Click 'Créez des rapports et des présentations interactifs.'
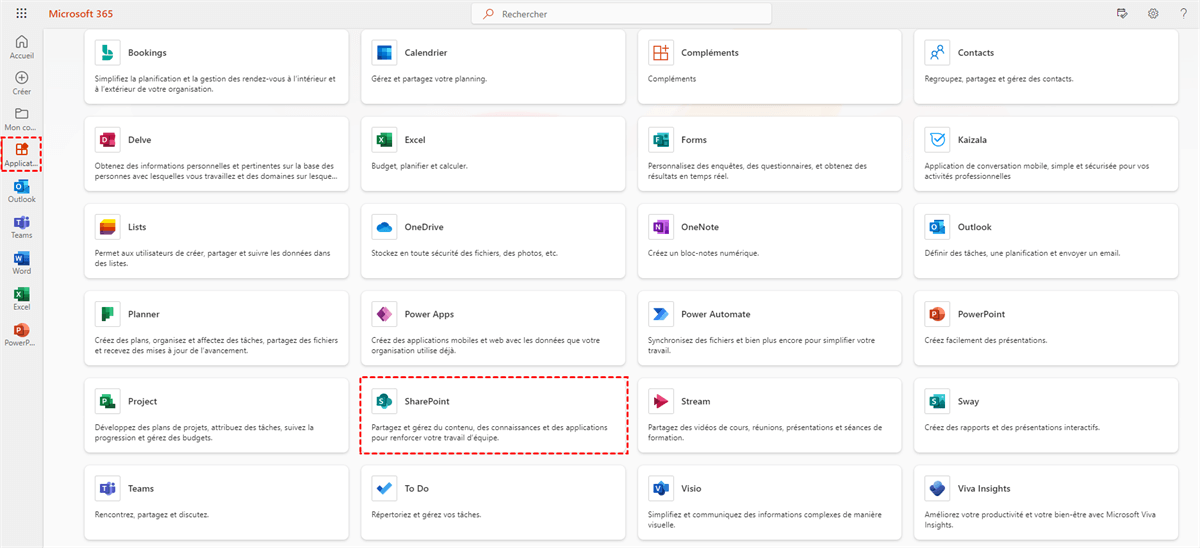Screen dimensions: 1200x548 tap(1012, 427)
